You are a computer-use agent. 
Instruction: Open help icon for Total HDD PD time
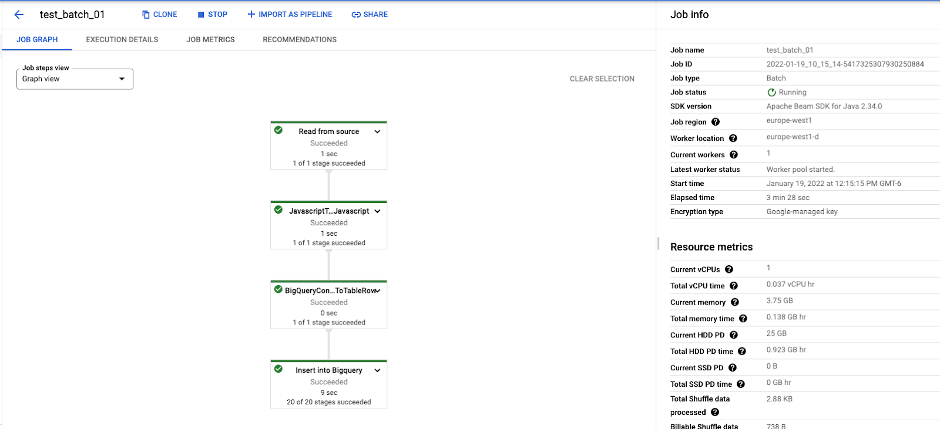pyautogui.click(x=741, y=352)
